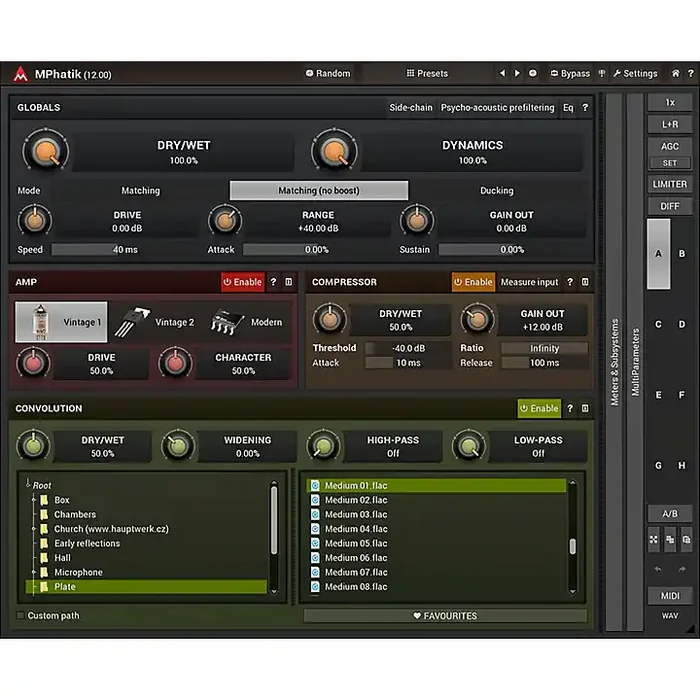The width and height of the screenshot is (700, 700).
Task: Select the Hall folder
Action: pyautogui.click(x=62, y=558)
